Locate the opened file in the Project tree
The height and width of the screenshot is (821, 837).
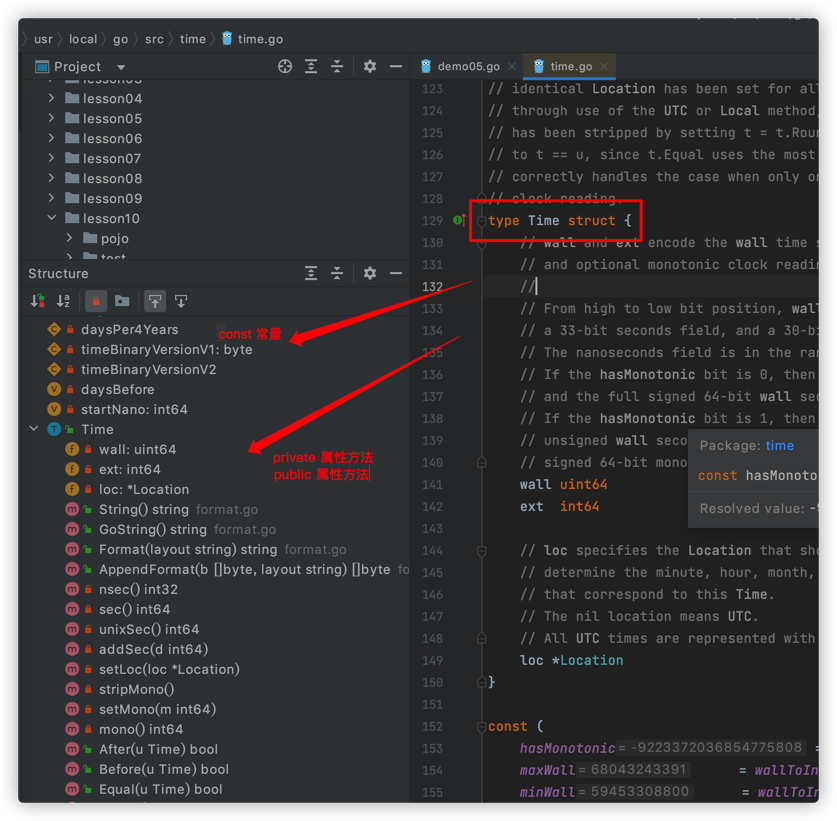click(x=285, y=67)
